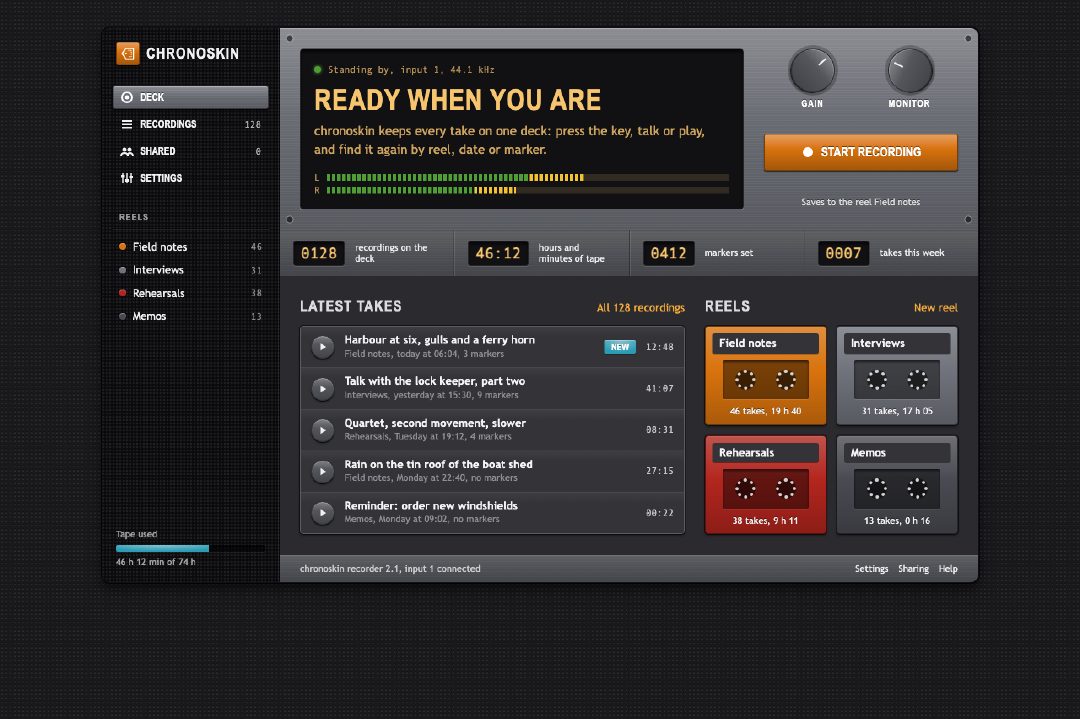Screen dimensions: 1080x719
Task: Open the Field notes reel card
Action: (765, 376)
